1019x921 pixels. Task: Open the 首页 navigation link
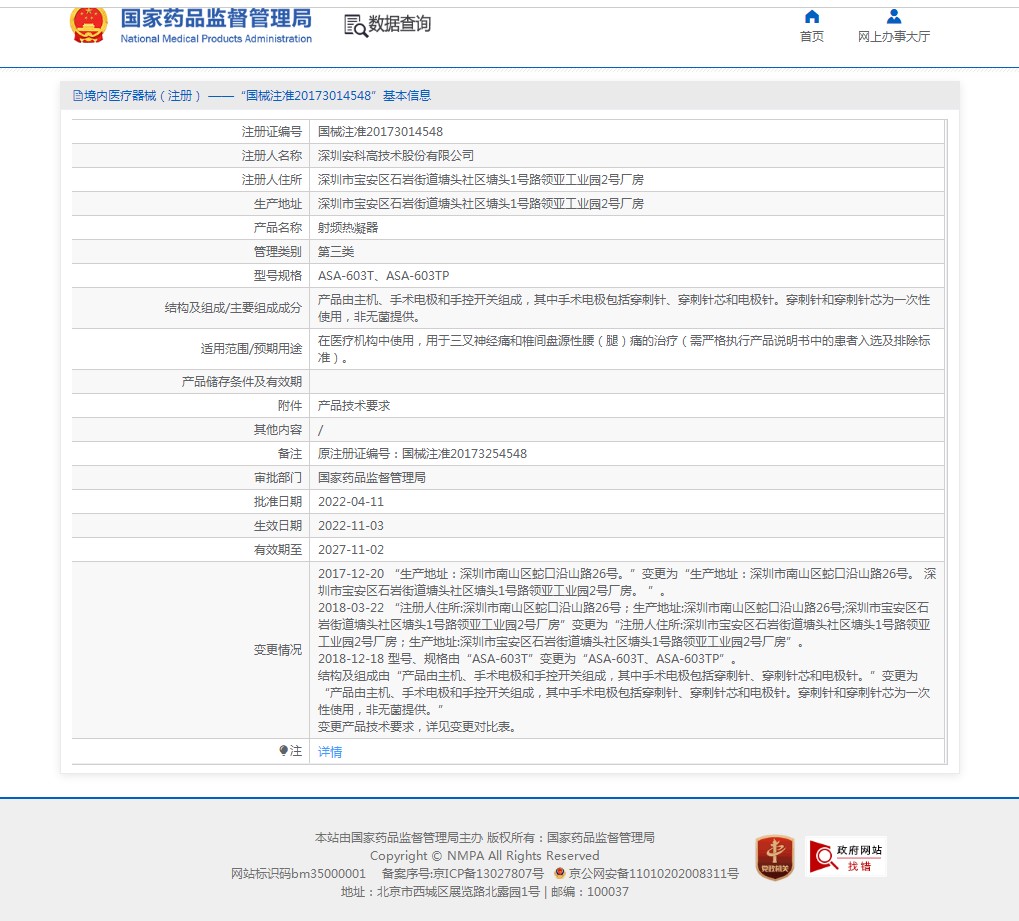tap(812, 36)
